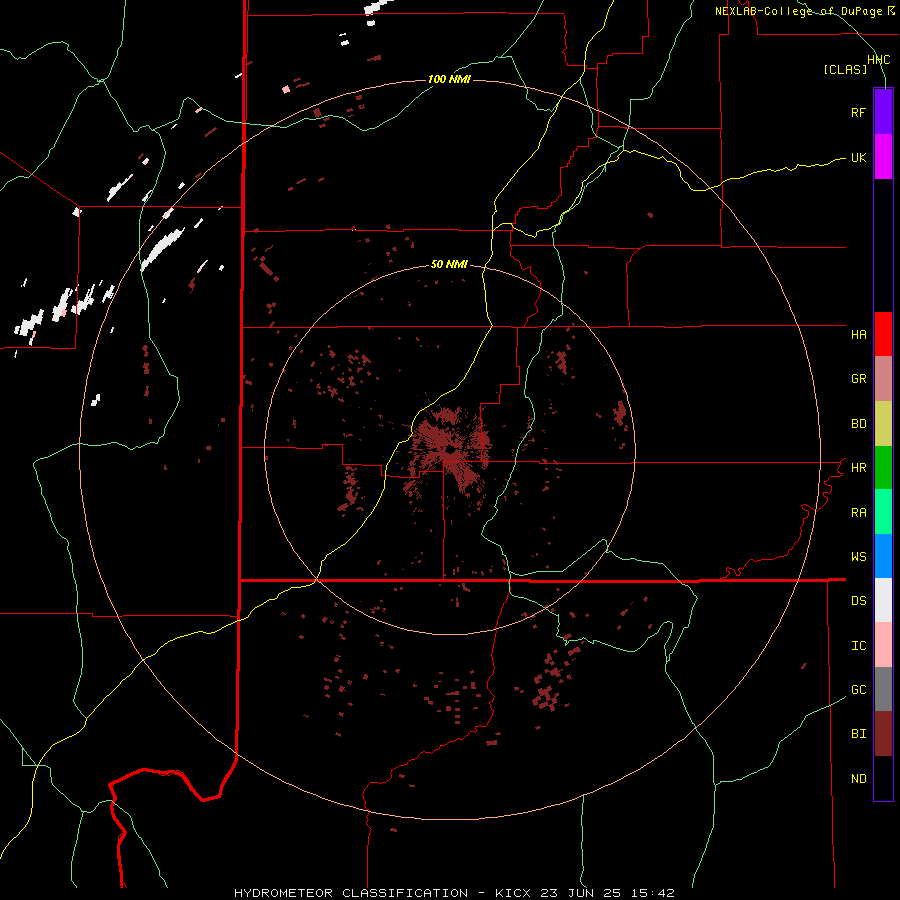900x900 pixels.
Task: Click the UK legend label
Action: 858,157
